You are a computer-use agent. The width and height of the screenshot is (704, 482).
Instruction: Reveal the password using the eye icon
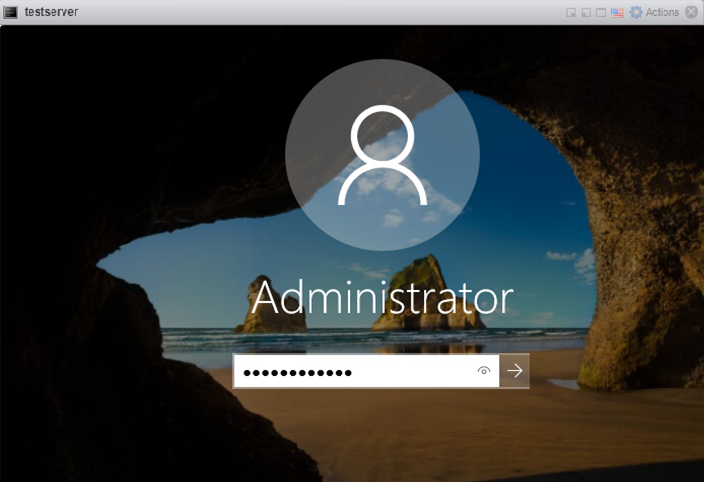[x=484, y=371]
